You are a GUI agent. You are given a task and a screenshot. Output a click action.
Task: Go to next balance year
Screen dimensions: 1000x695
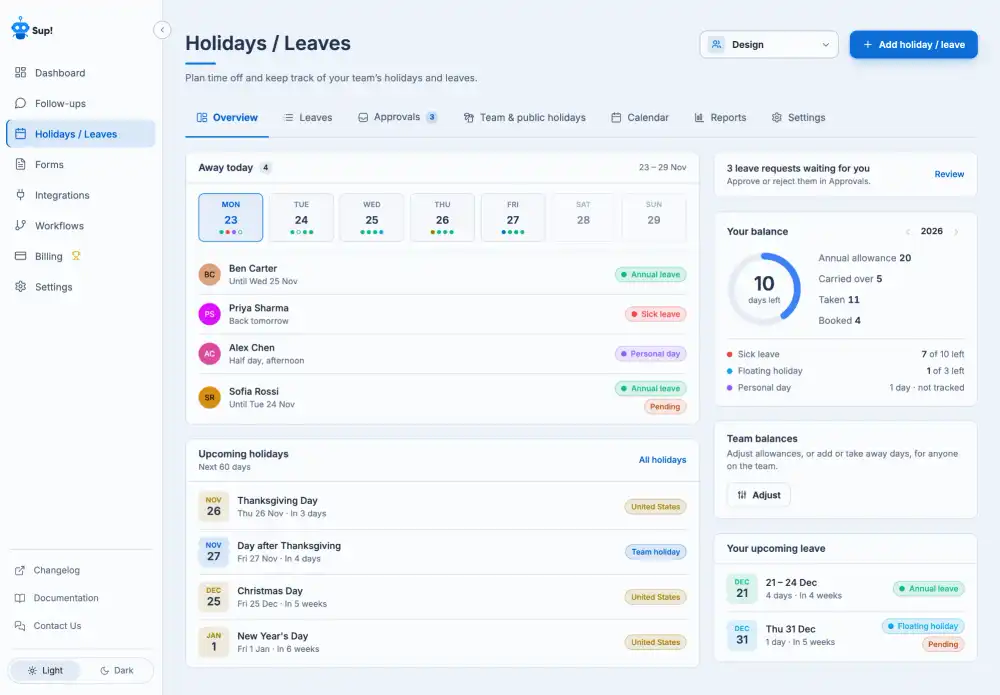pyautogui.click(x=956, y=231)
